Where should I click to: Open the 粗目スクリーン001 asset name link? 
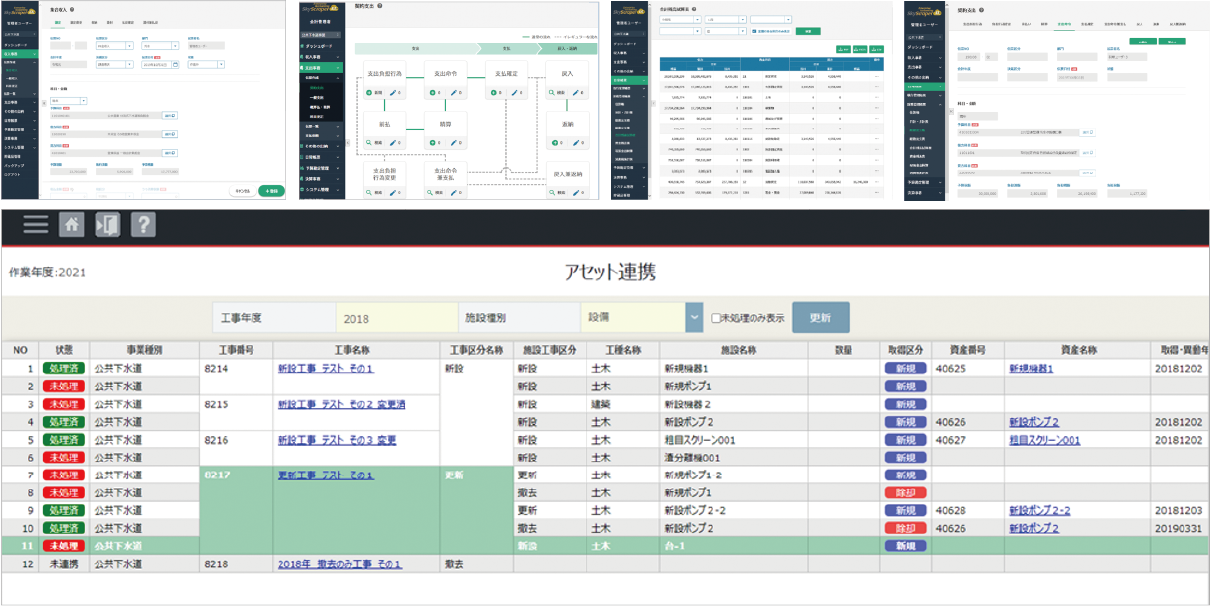tap(1044, 440)
